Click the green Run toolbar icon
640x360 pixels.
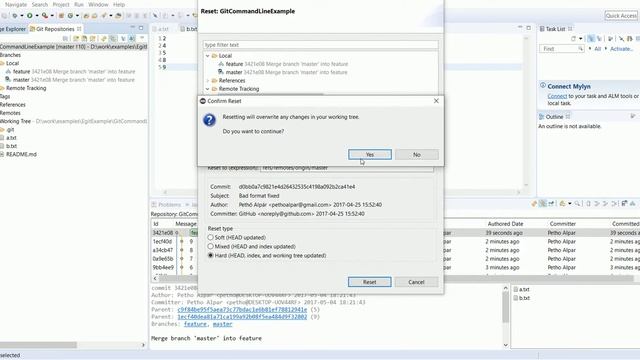click(x=29, y=16)
